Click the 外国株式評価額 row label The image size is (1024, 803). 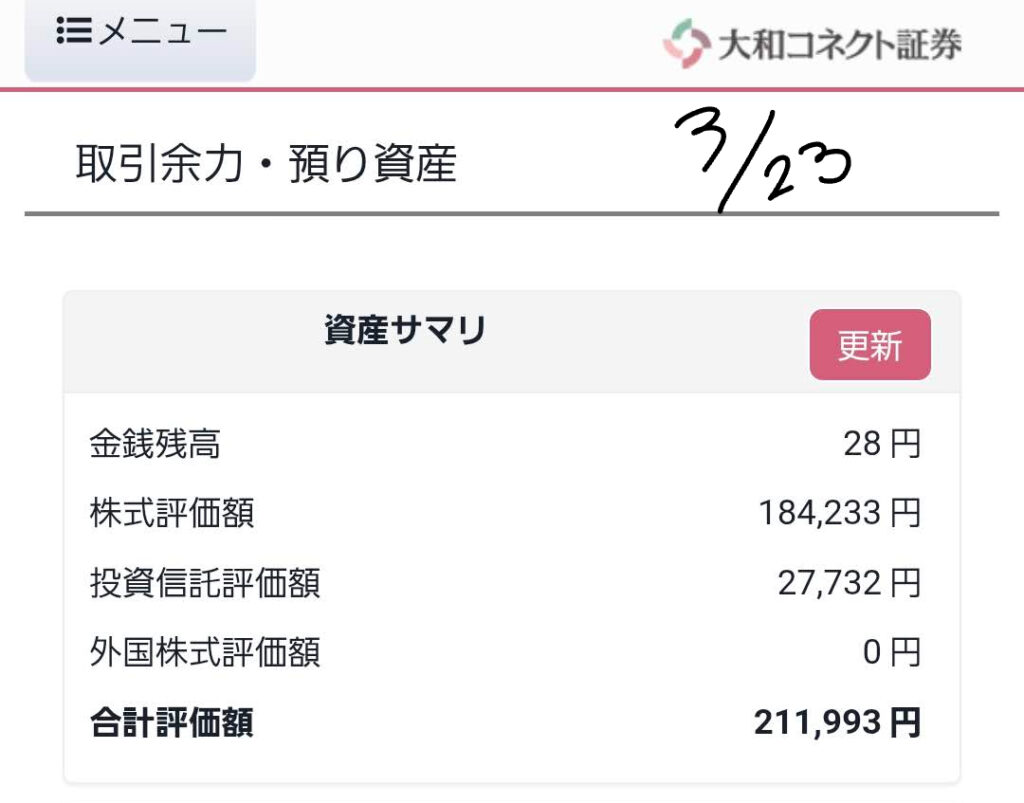(205, 652)
